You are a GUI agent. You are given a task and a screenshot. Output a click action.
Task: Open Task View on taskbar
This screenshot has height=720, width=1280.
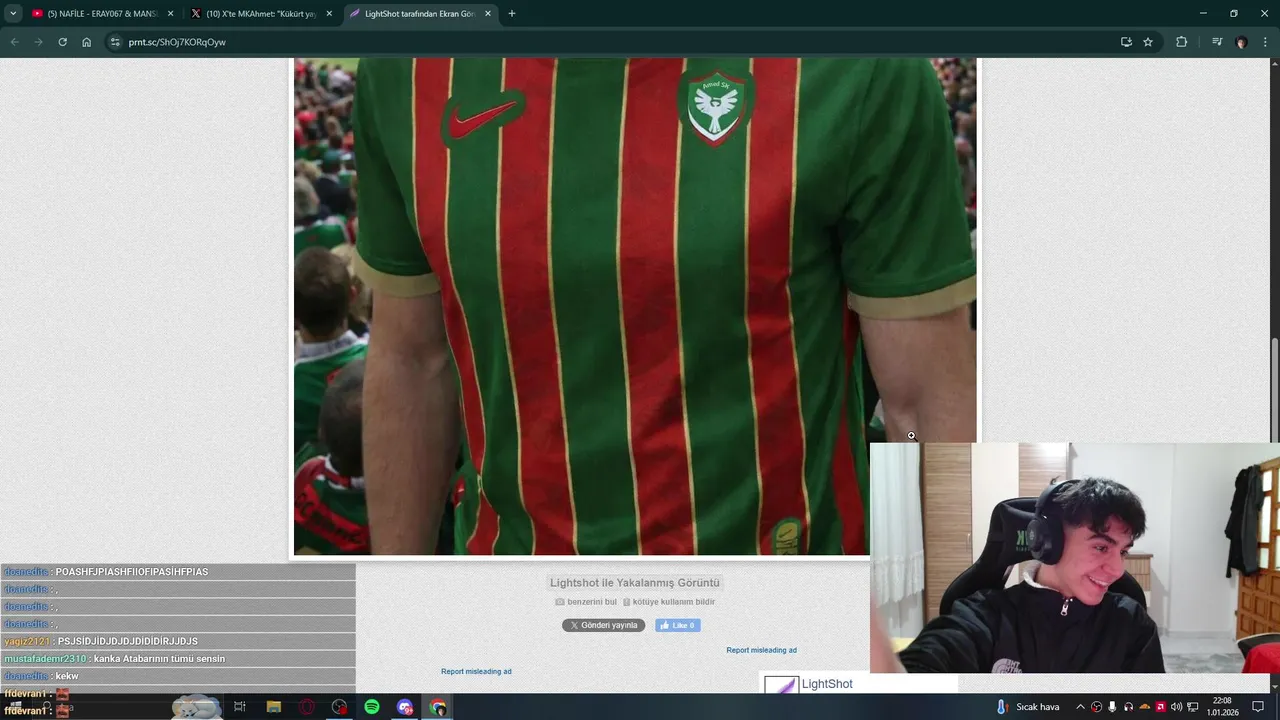240,707
